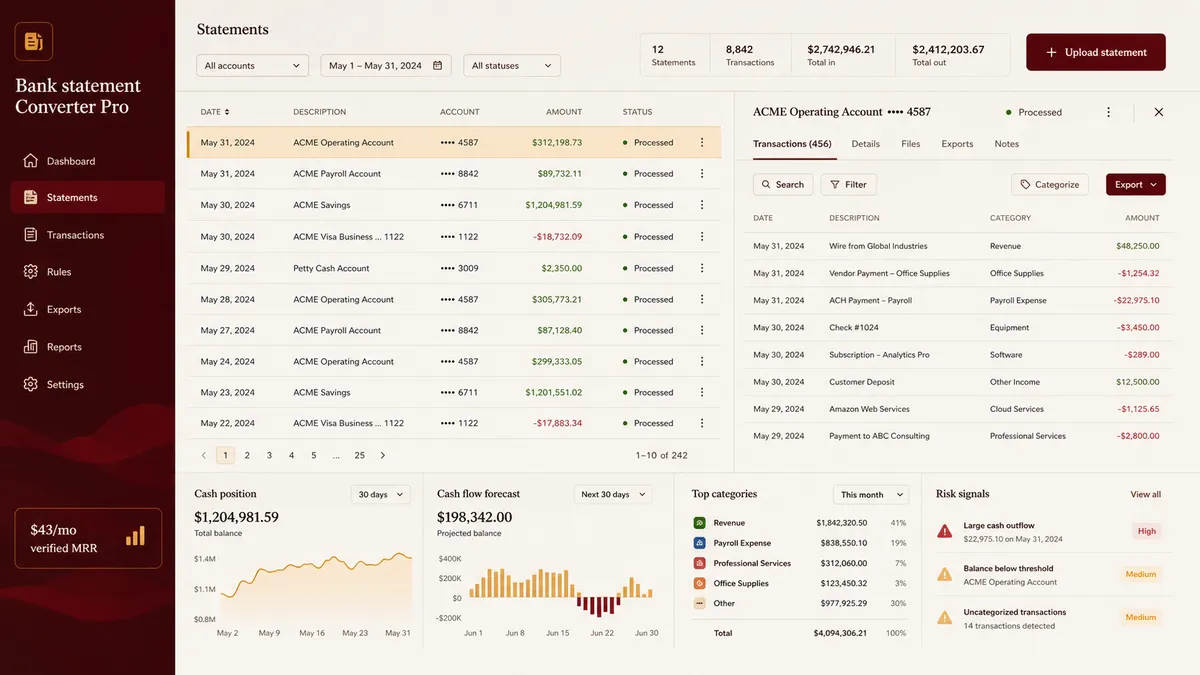Open the Next 30 days forecast dropdown
1200x675 pixels.
613,494
